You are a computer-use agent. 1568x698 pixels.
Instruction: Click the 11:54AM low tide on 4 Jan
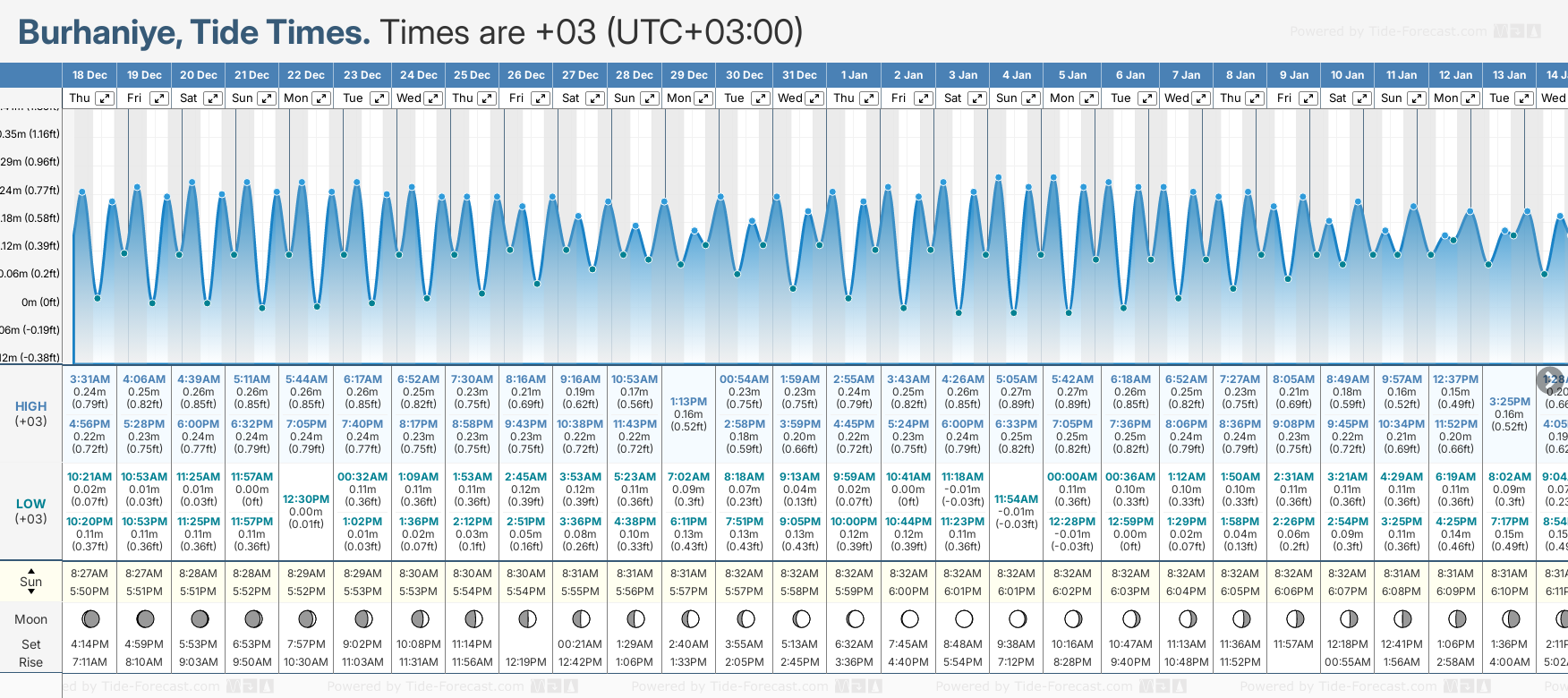coord(1017,499)
